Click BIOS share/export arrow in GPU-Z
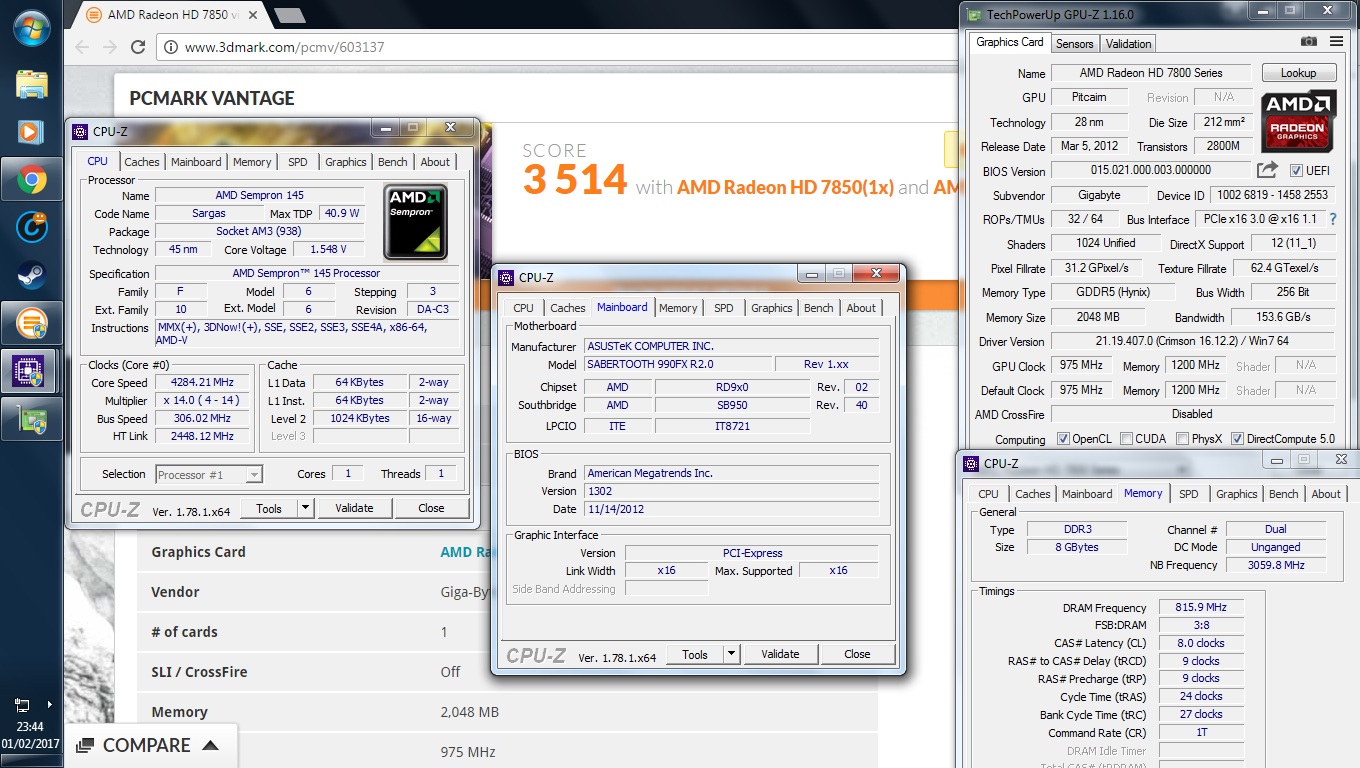 tap(1268, 170)
